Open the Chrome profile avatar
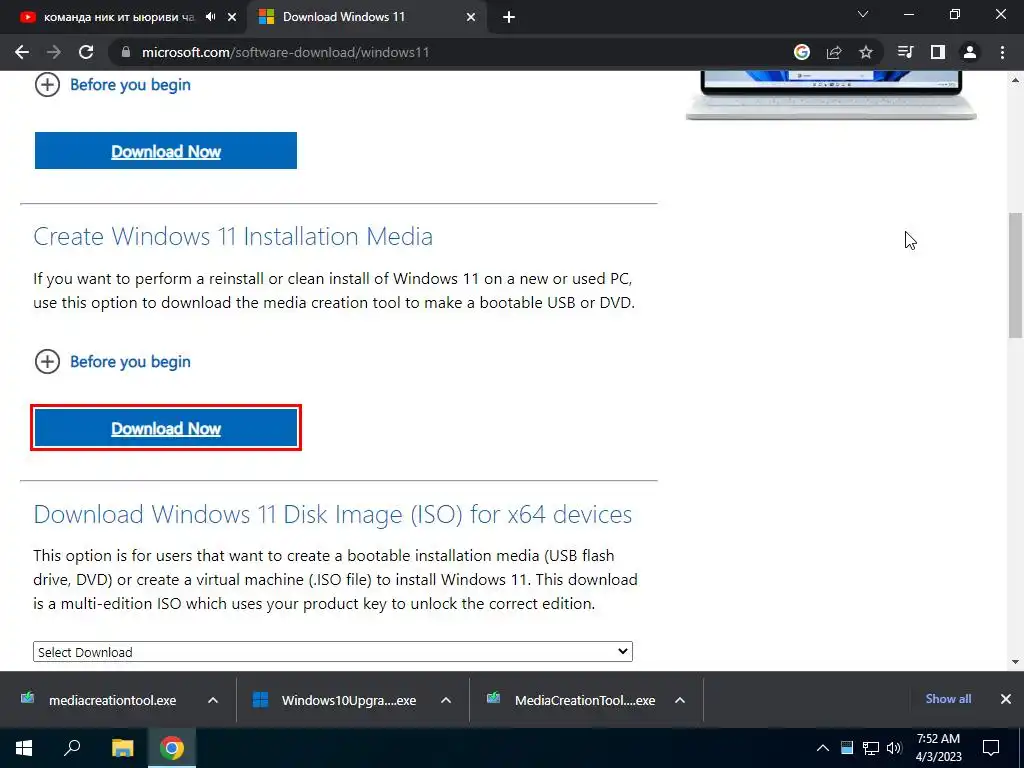This screenshot has width=1024, height=768. (970, 52)
